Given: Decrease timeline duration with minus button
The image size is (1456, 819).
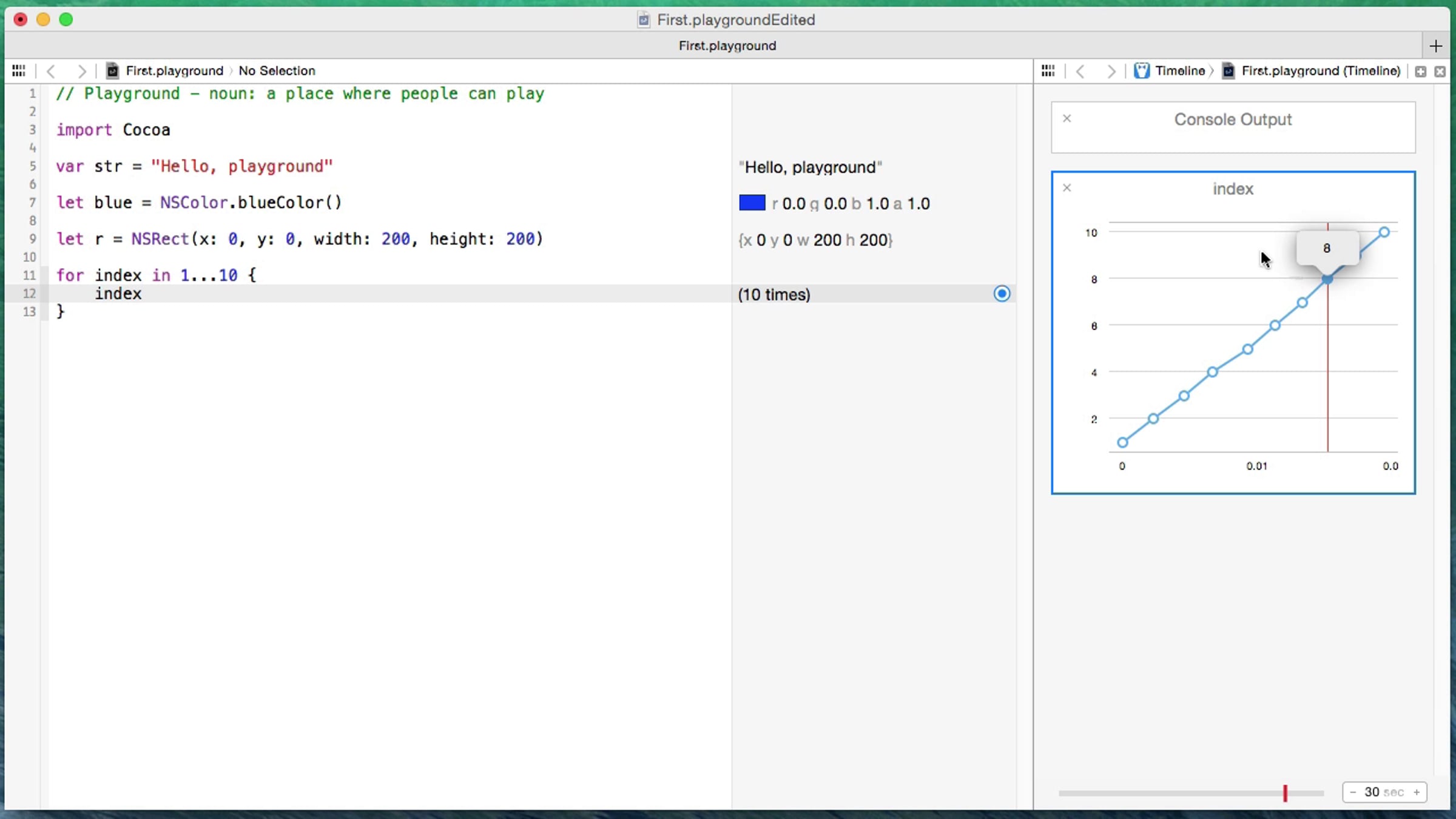Looking at the screenshot, I should (1353, 792).
